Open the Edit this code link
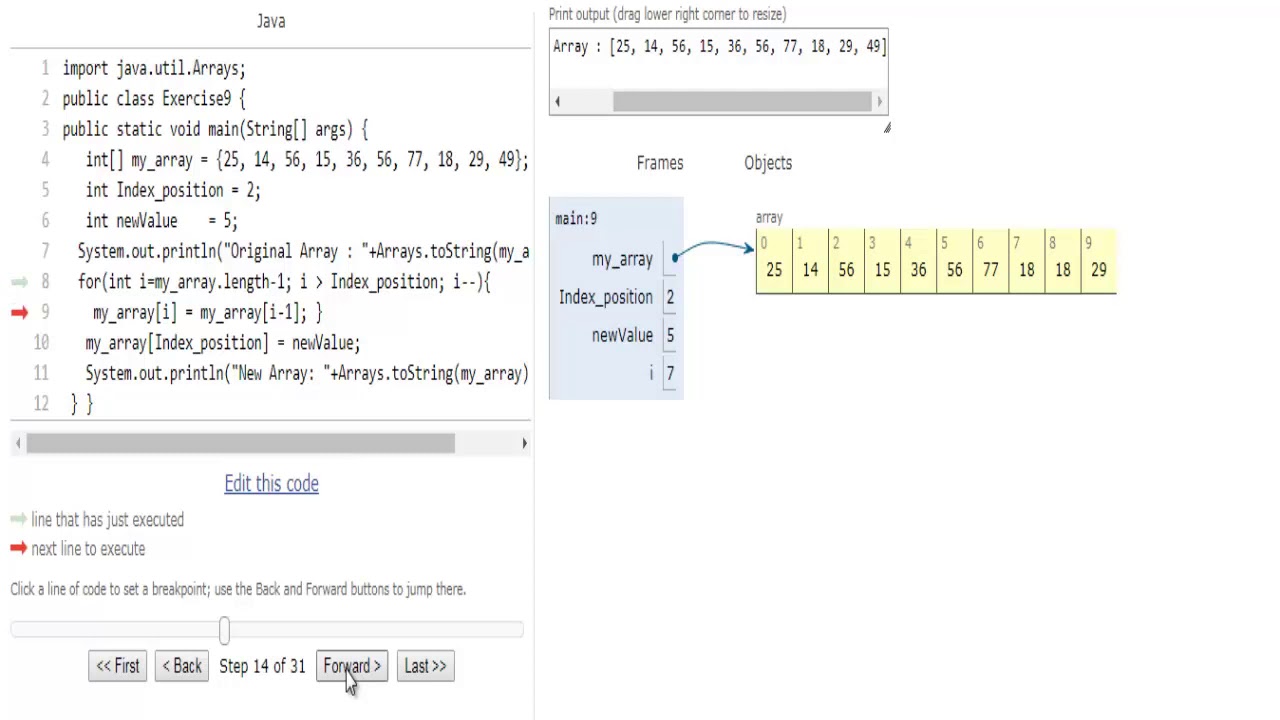 click(x=271, y=484)
